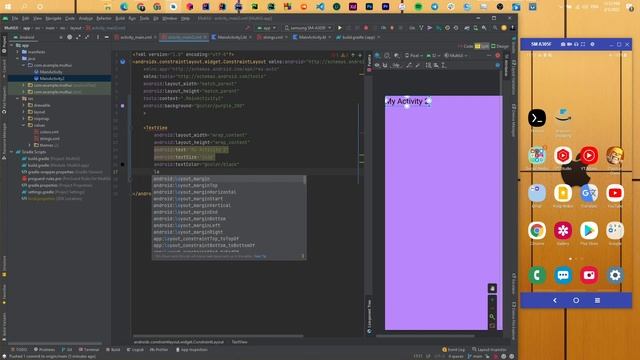640x360 pixels.
Task: Open the samsung device selector dropdown
Action: click(308, 28)
